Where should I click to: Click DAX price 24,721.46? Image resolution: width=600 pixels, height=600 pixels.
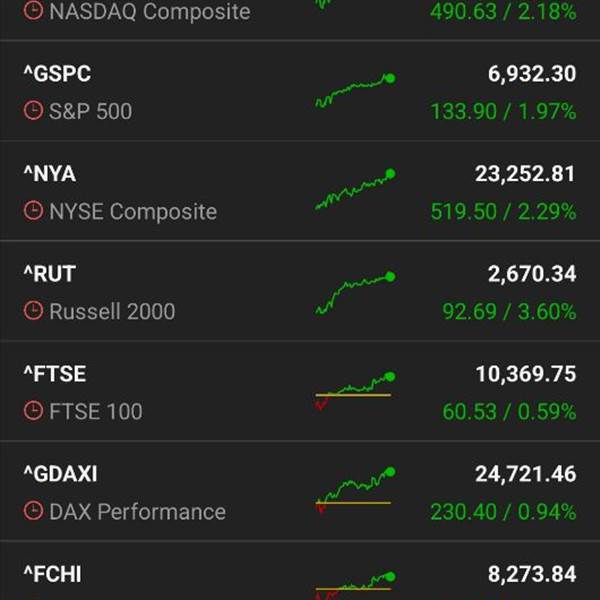pyautogui.click(x=525, y=474)
